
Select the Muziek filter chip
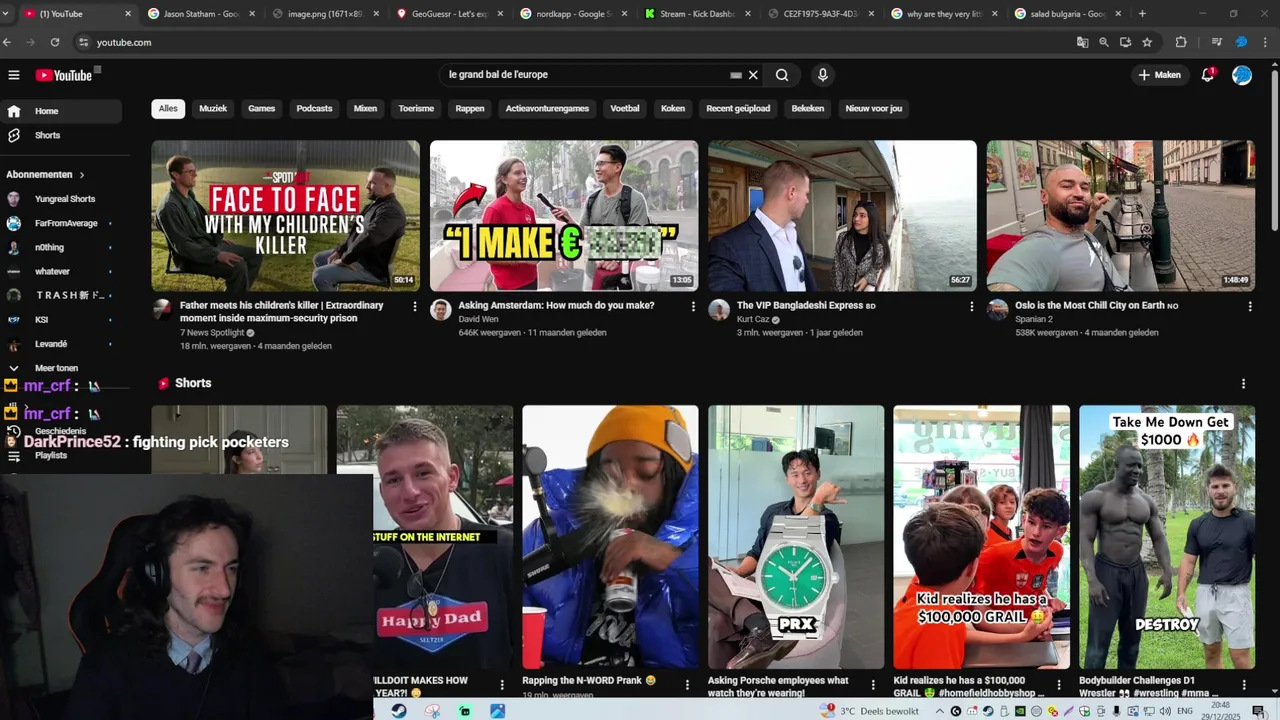(x=213, y=108)
